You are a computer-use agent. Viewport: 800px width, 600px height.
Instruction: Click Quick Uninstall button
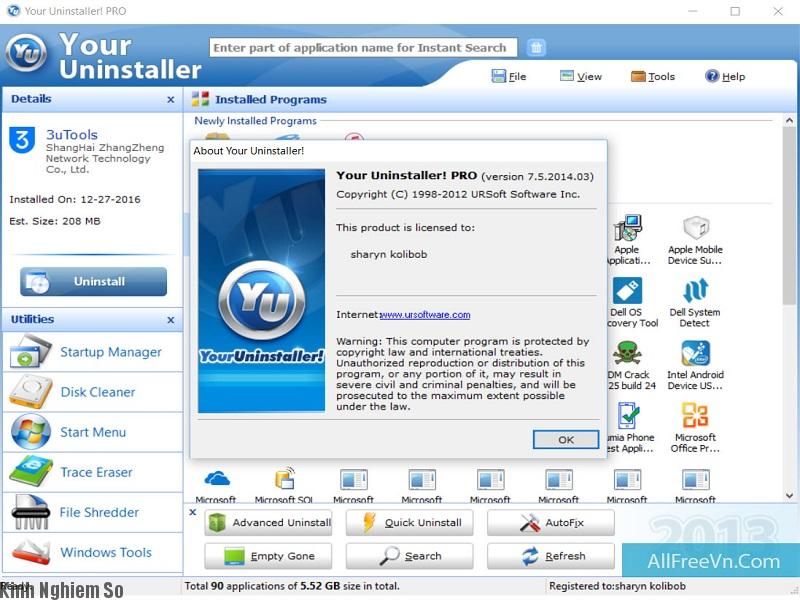[x=409, y=522]
